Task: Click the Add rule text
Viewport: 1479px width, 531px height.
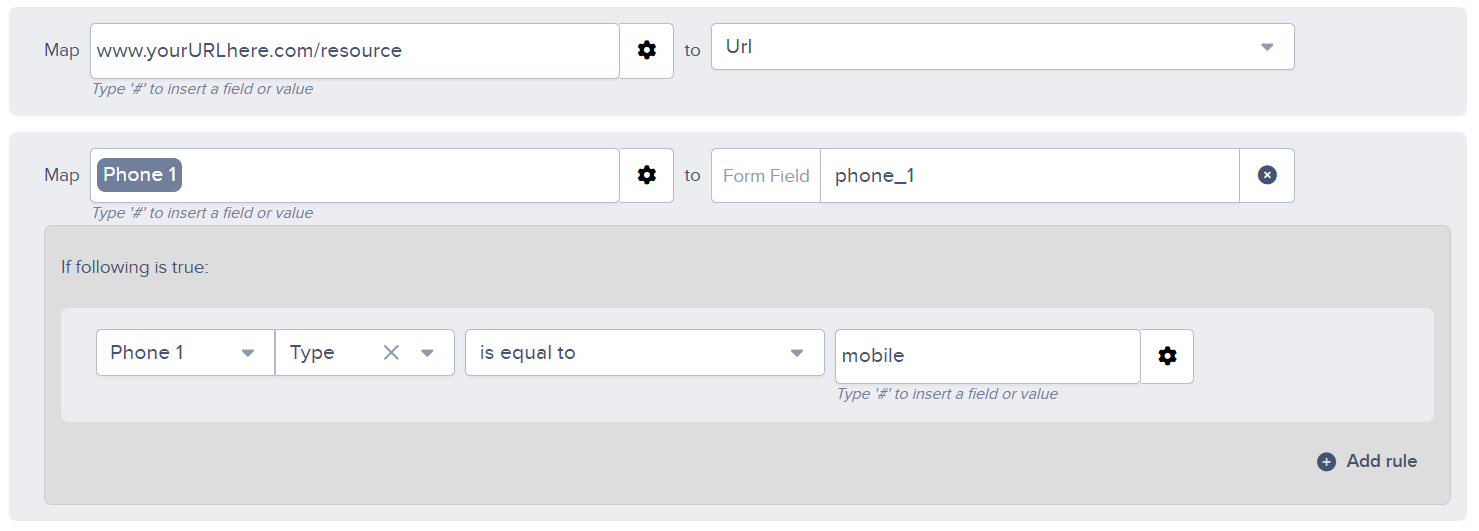Action: pyautogui.click(x=1381, y=461)
